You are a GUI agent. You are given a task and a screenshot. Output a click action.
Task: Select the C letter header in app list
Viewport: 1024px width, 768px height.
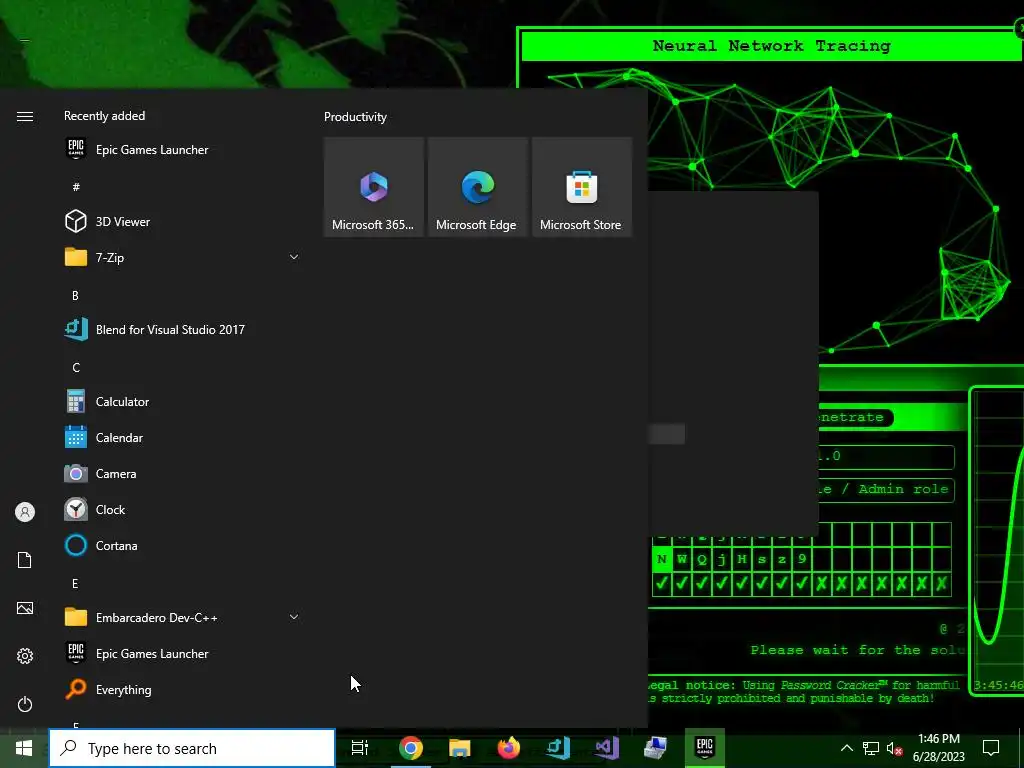tap(76, 368)
